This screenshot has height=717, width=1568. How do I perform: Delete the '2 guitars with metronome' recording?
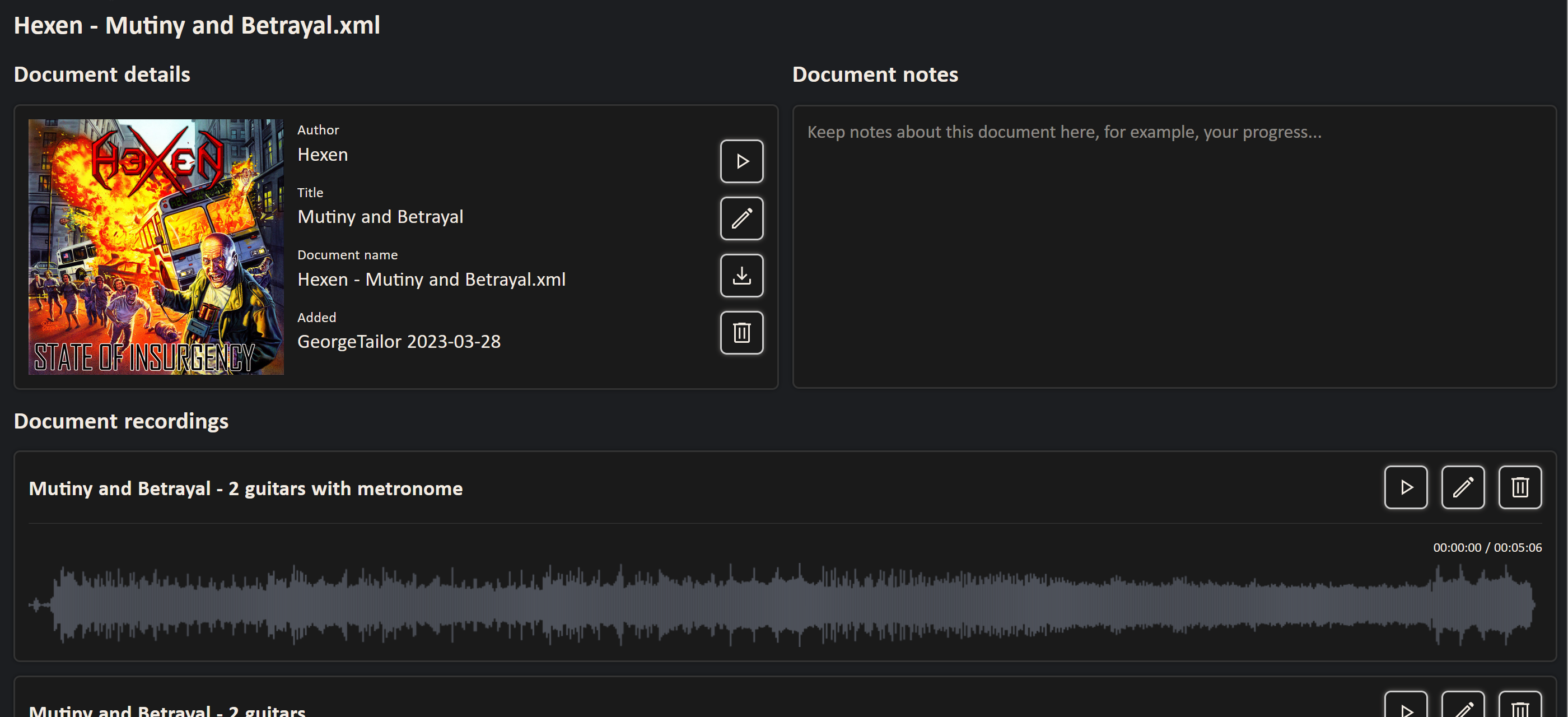click(x=1520, y=487)
